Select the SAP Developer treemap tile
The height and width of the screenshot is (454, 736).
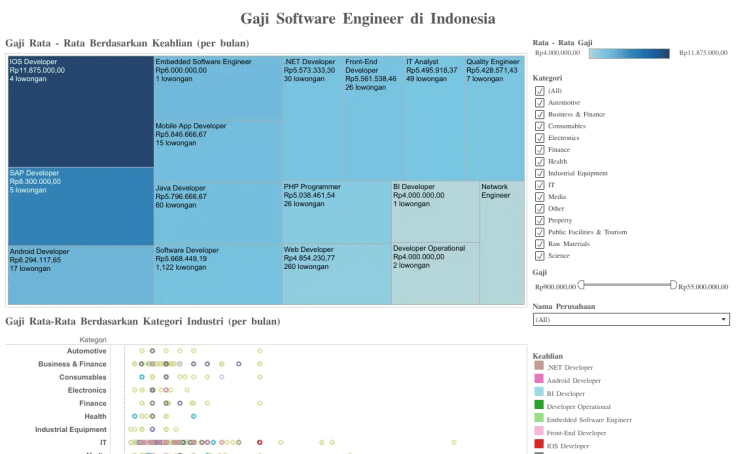(81, 207)
